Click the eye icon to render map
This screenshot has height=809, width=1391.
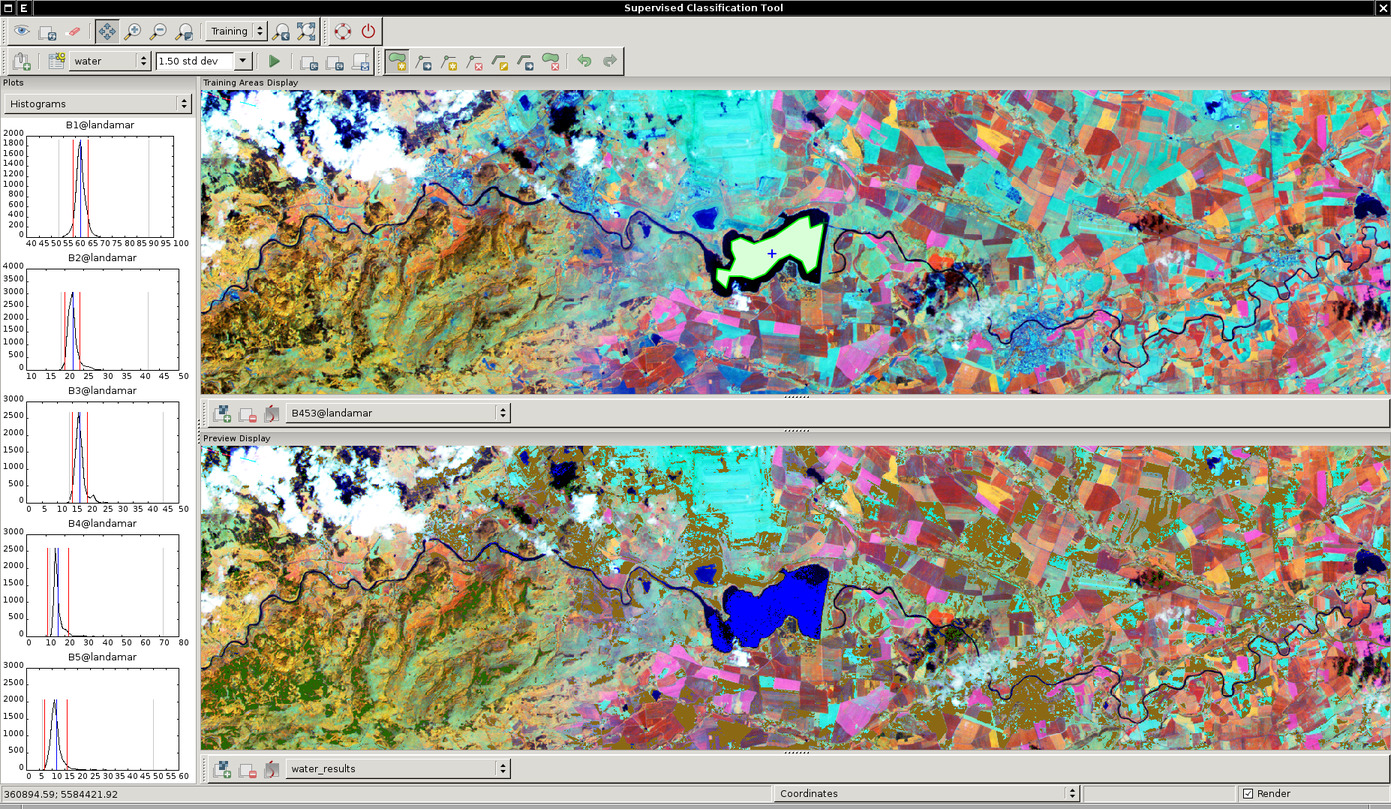(x=21, y=31)
